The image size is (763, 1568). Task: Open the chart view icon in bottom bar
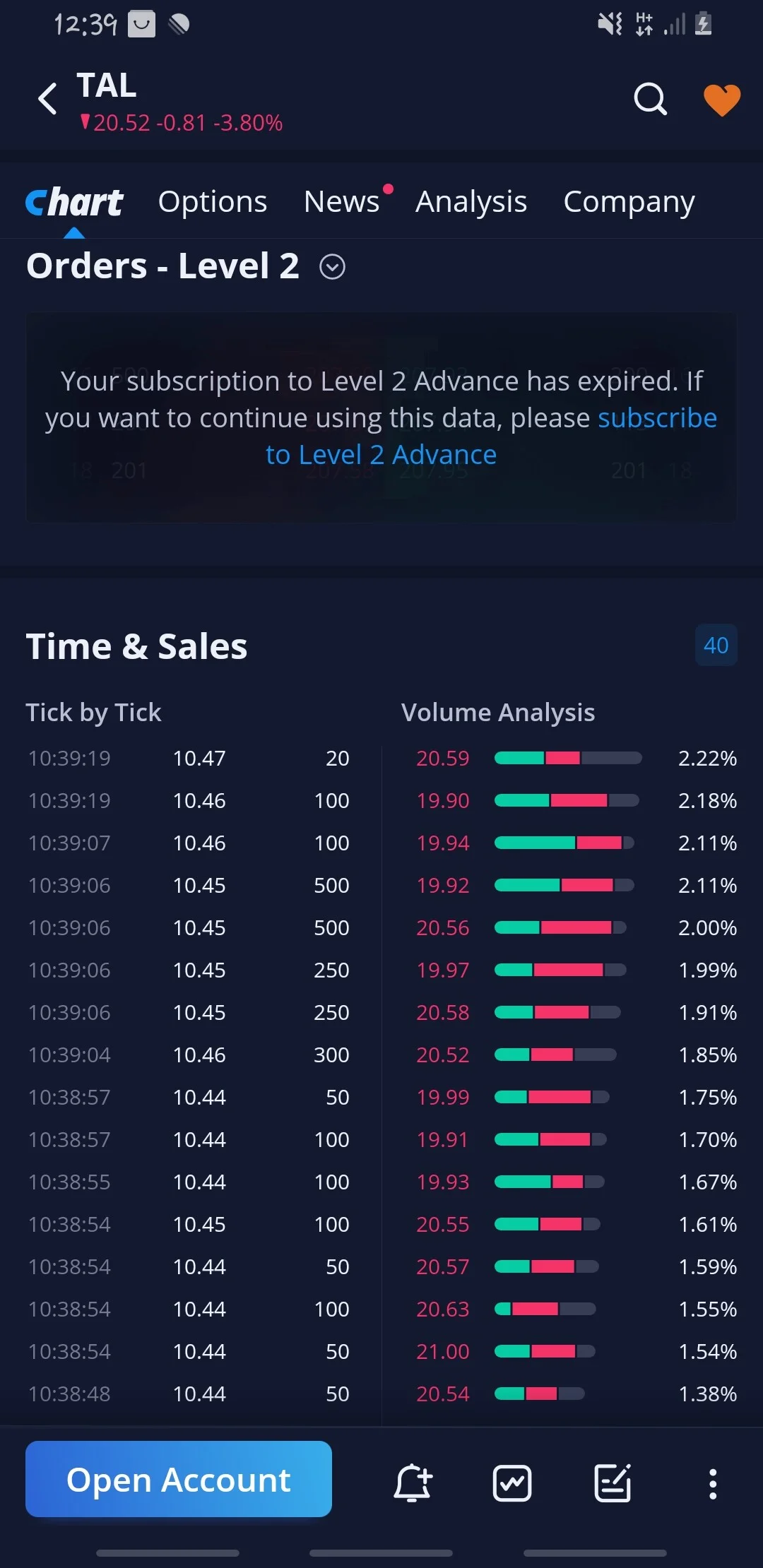coord(512,1483)
